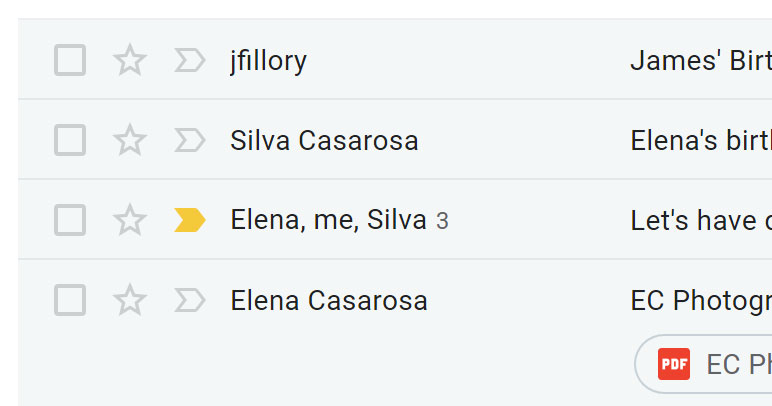Open the "Let's have" conversation subject
This screenshot has width=772, height=406.
click(700, 220)
